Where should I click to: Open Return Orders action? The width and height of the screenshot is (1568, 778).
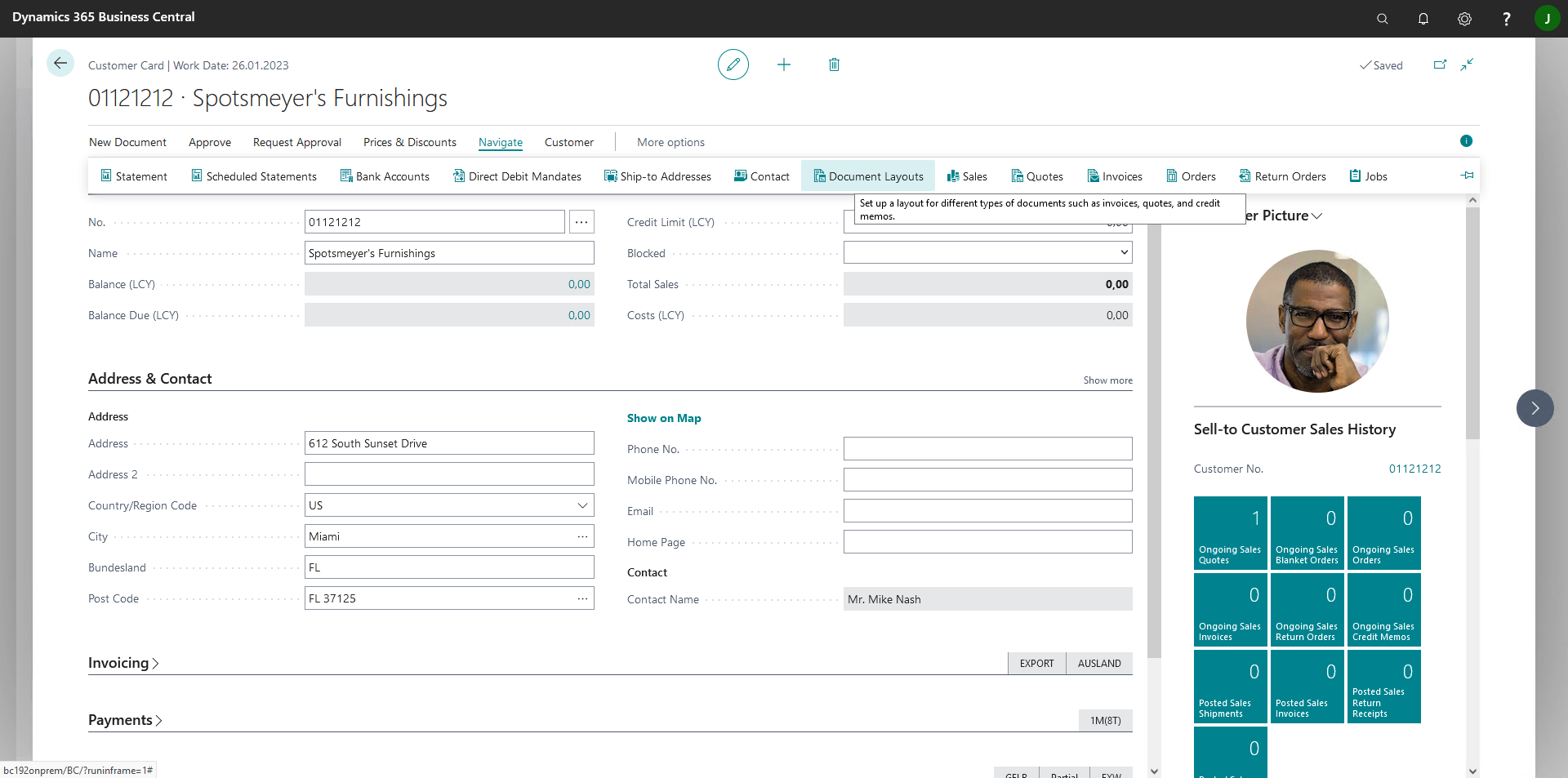pos(1282,176)
